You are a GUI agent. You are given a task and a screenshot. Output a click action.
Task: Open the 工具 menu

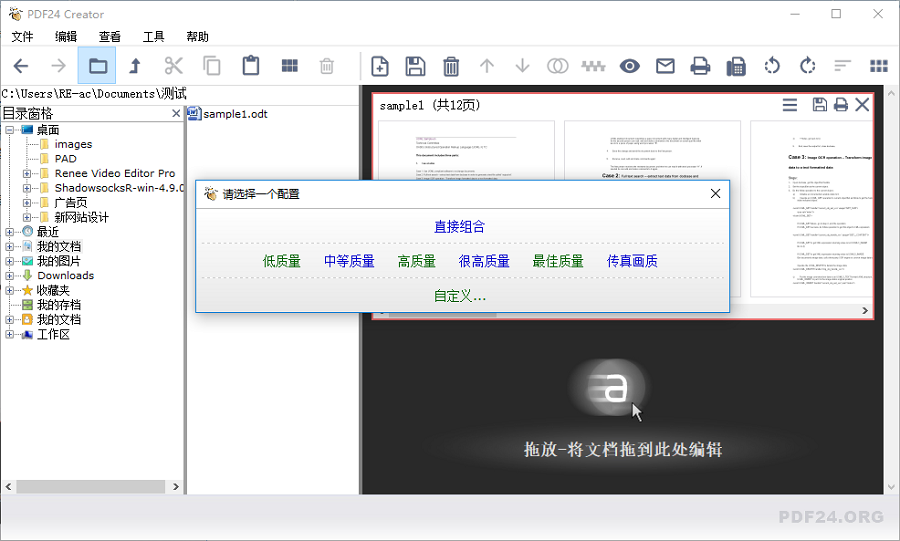click(153, 37)
